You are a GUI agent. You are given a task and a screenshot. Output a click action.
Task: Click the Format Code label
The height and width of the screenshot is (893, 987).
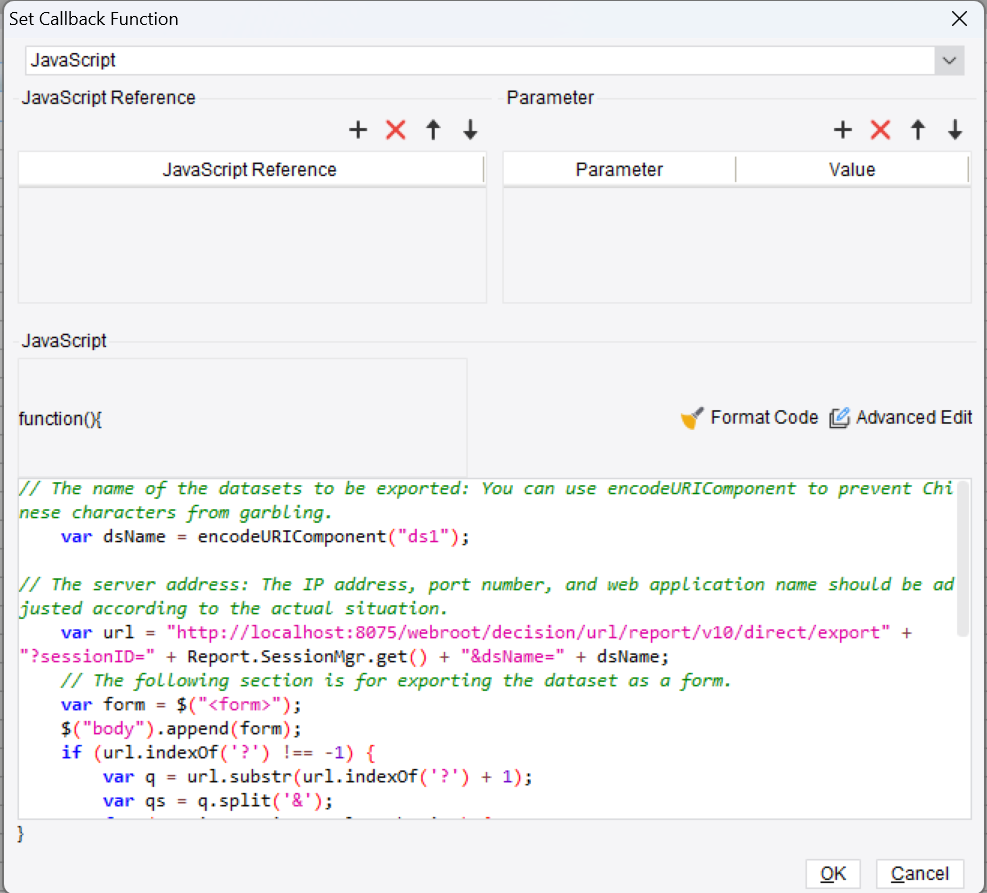pyautogui.click(x=764, y=417)
